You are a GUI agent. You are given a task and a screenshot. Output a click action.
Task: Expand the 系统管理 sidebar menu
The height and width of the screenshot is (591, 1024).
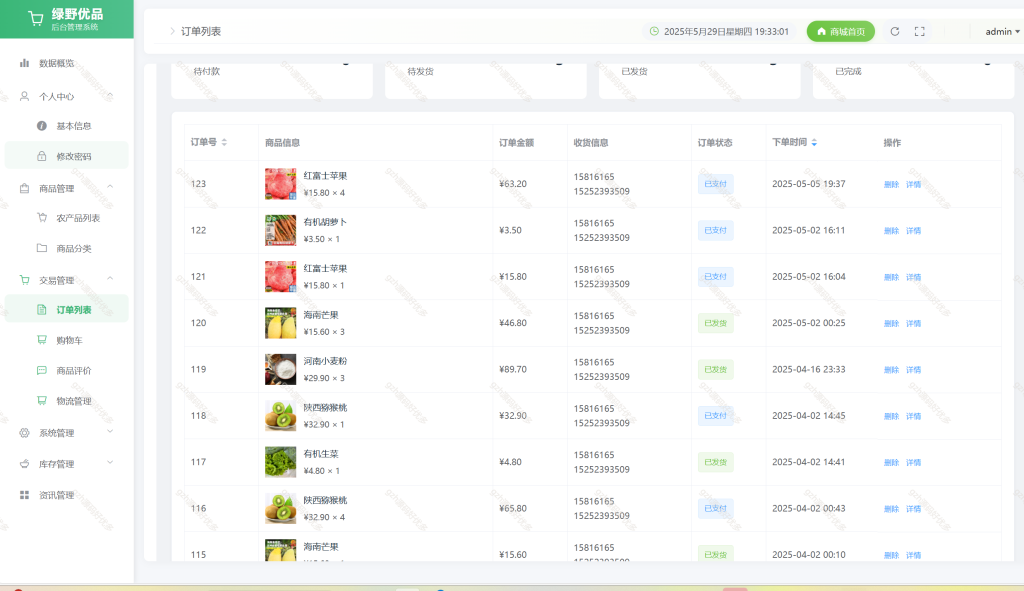tap(67, 433)
